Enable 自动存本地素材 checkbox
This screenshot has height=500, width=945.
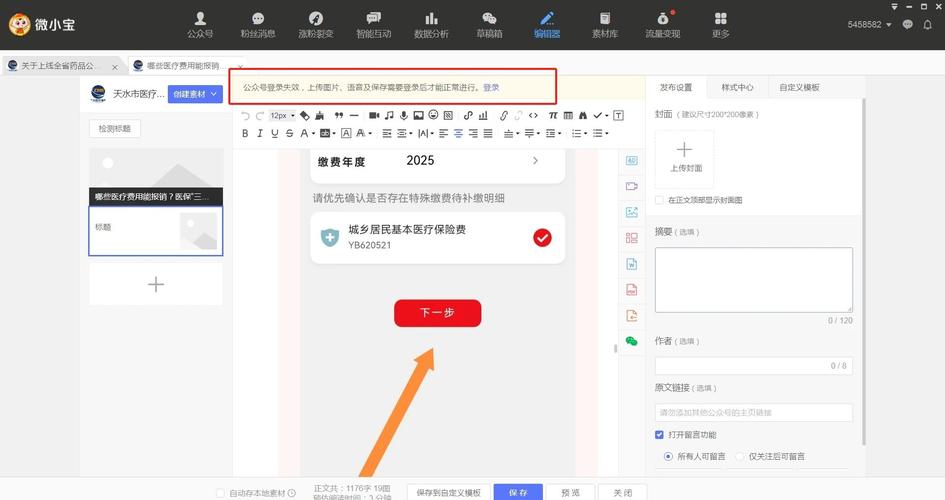[220, 493]
